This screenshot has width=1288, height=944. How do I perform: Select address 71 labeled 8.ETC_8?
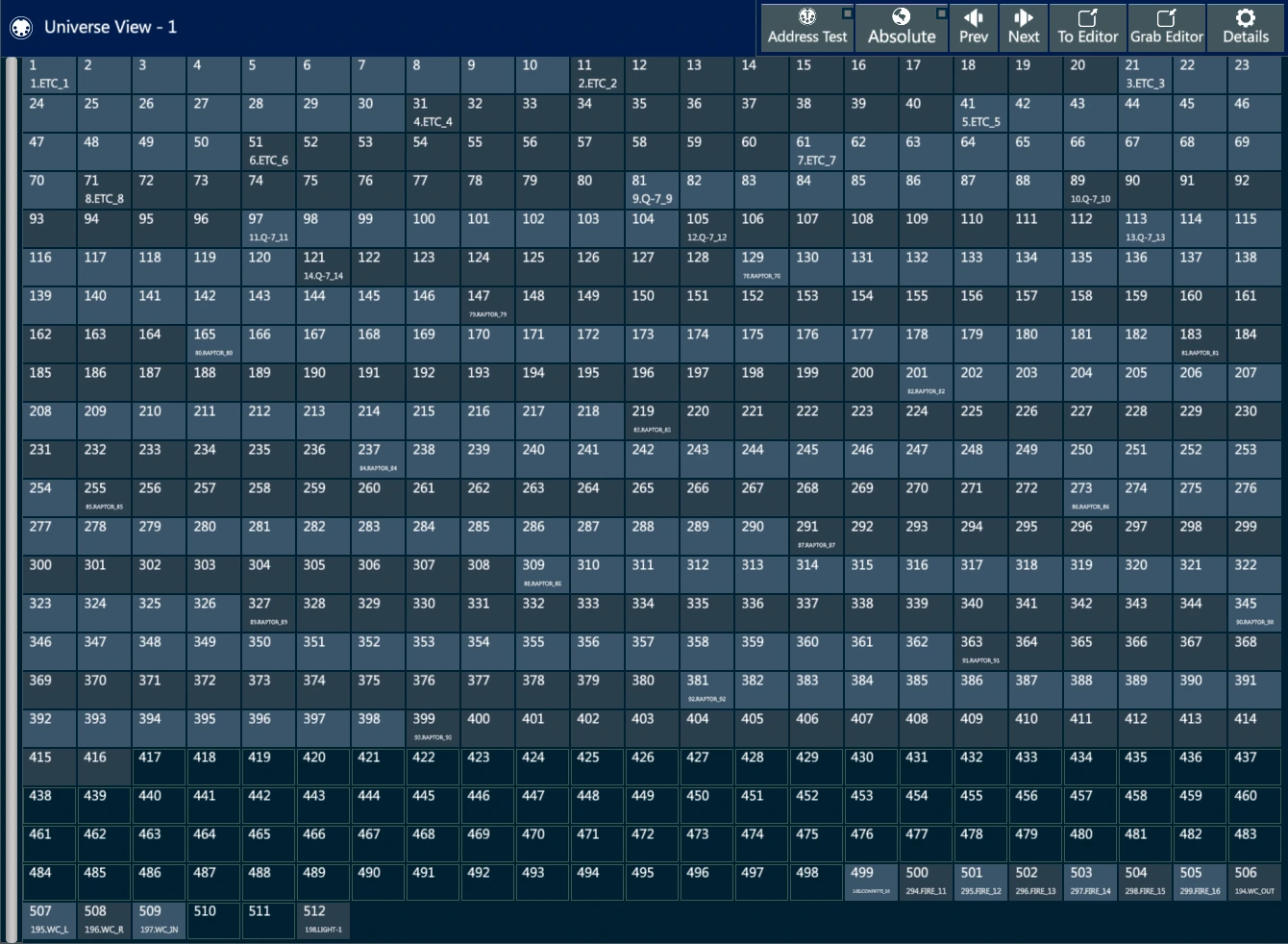104,190
